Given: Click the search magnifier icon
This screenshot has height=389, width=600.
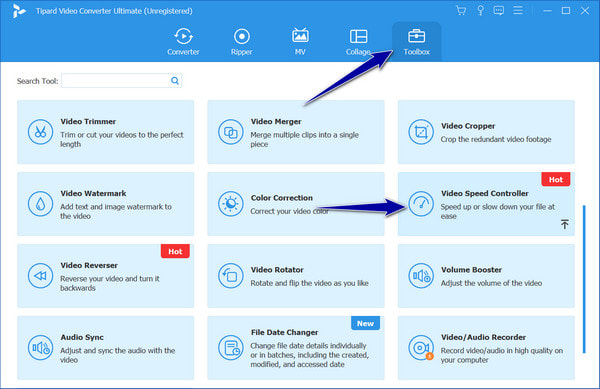Looking at the screenshot, I should [x=175, y=81].
